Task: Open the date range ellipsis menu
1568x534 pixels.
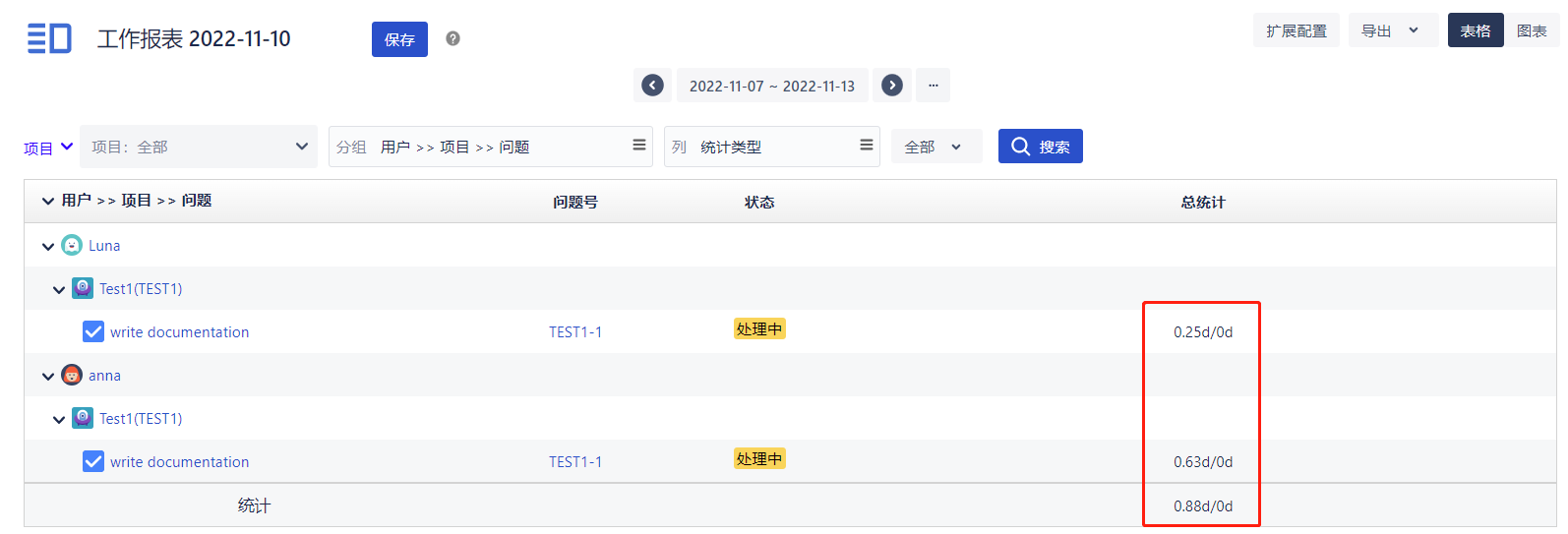Action: [933, 86]
